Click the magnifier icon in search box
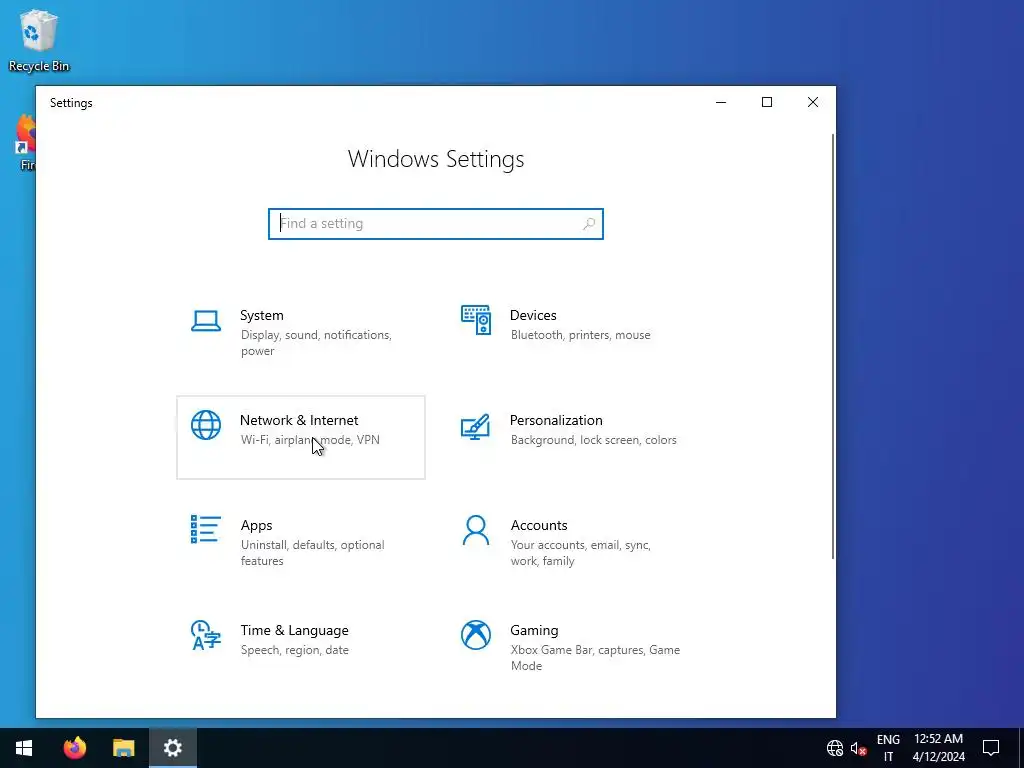 pos(588,224)
